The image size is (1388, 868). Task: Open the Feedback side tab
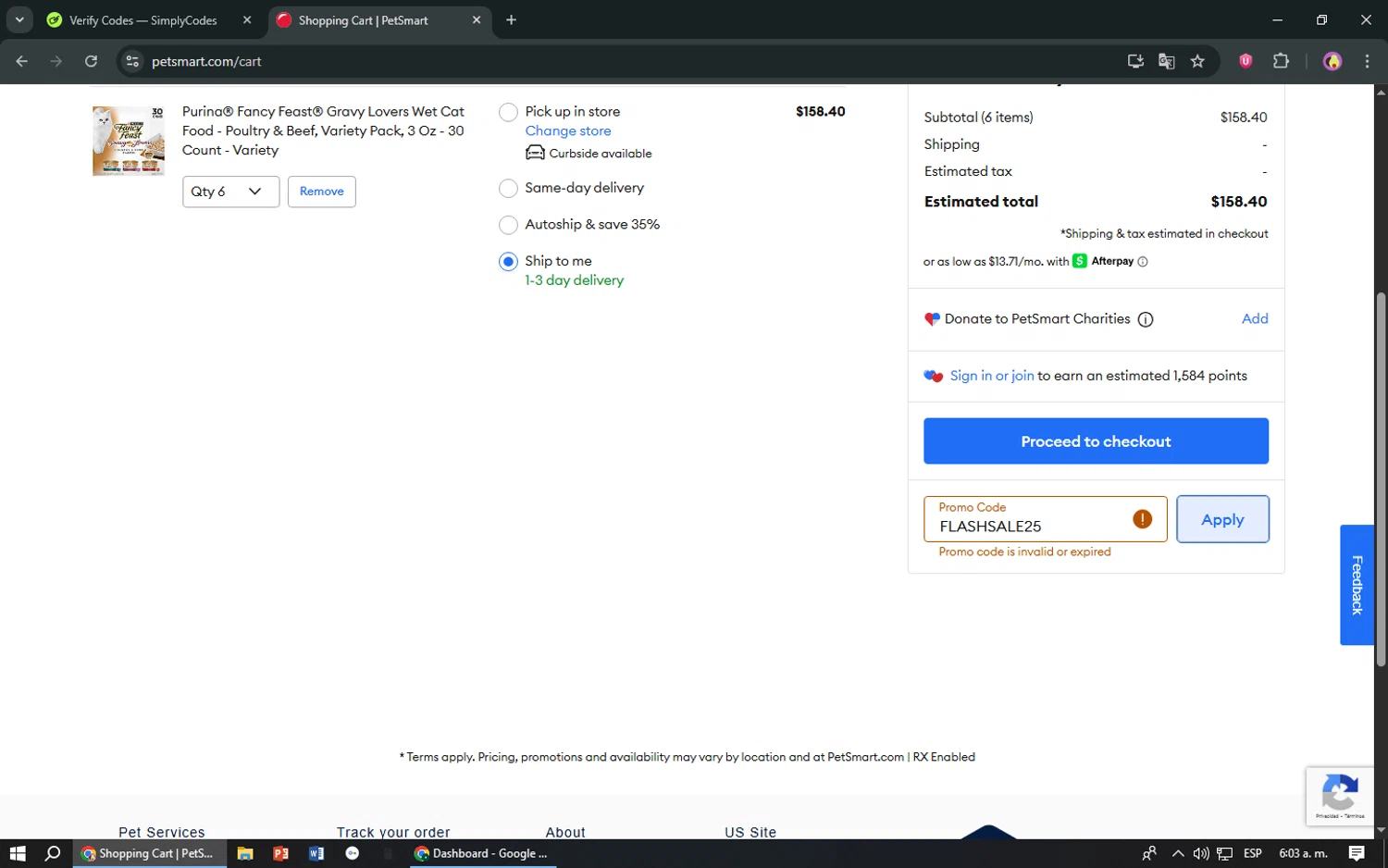pyautogui.click(x=1357, y=585)
